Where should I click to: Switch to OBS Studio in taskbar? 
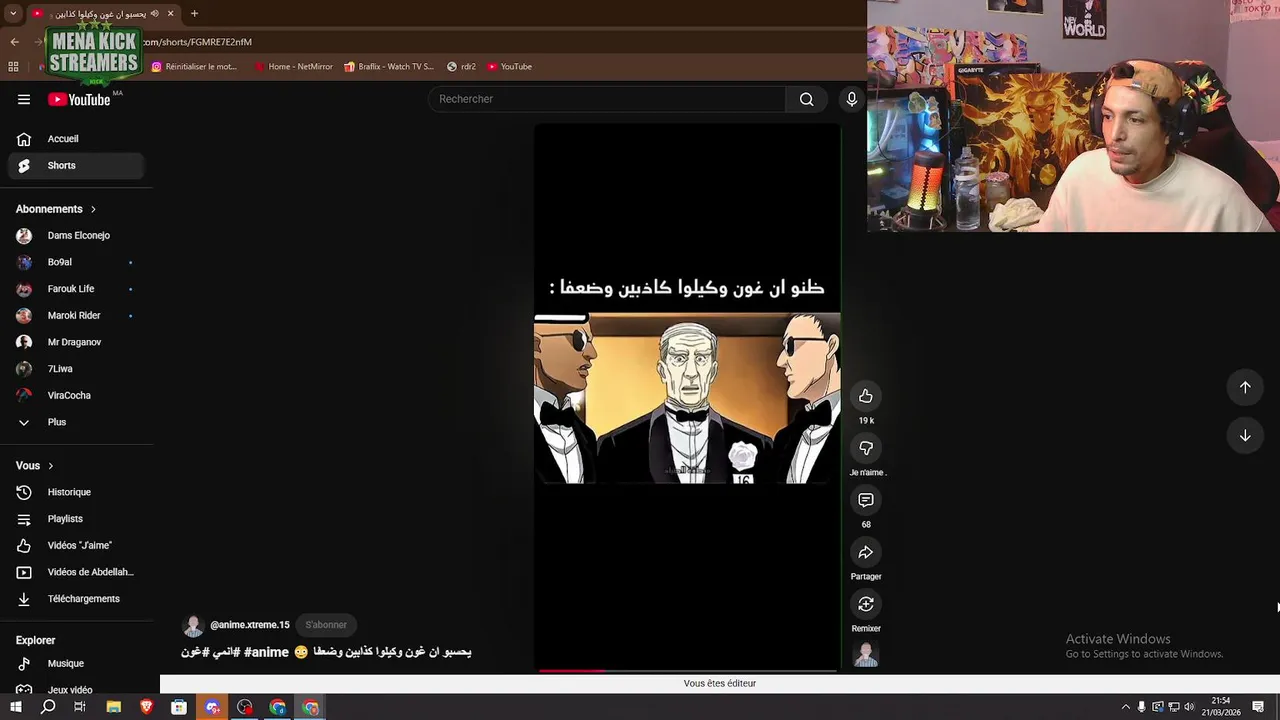click(245, 707)
